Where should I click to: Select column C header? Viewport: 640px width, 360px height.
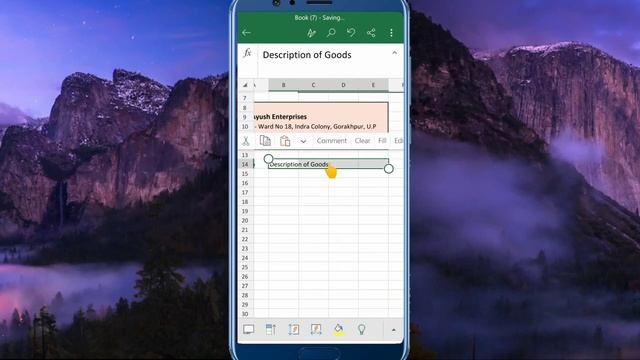(x=313, y=85)
